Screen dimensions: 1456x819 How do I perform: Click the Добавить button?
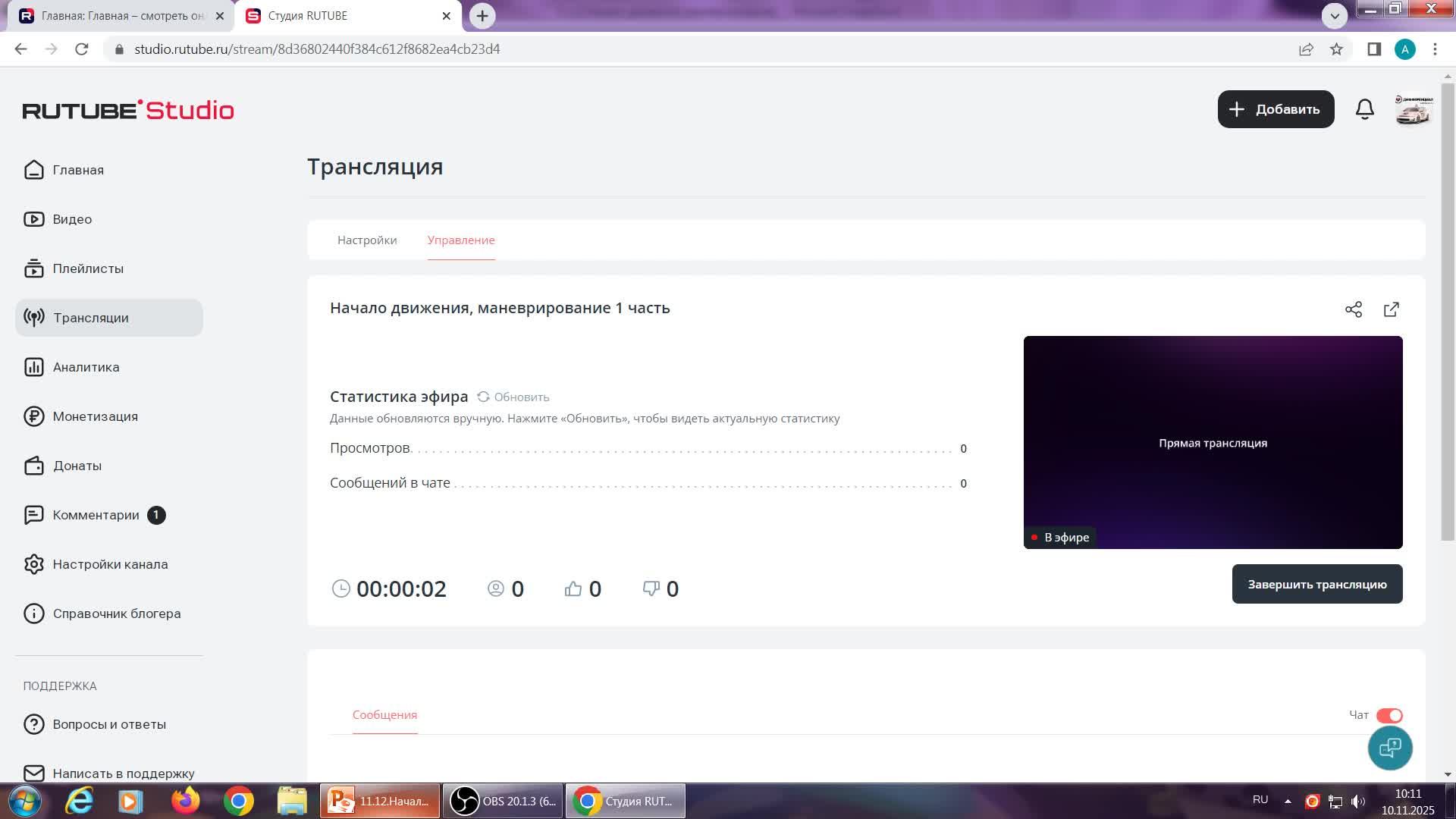coord(1276,109)
